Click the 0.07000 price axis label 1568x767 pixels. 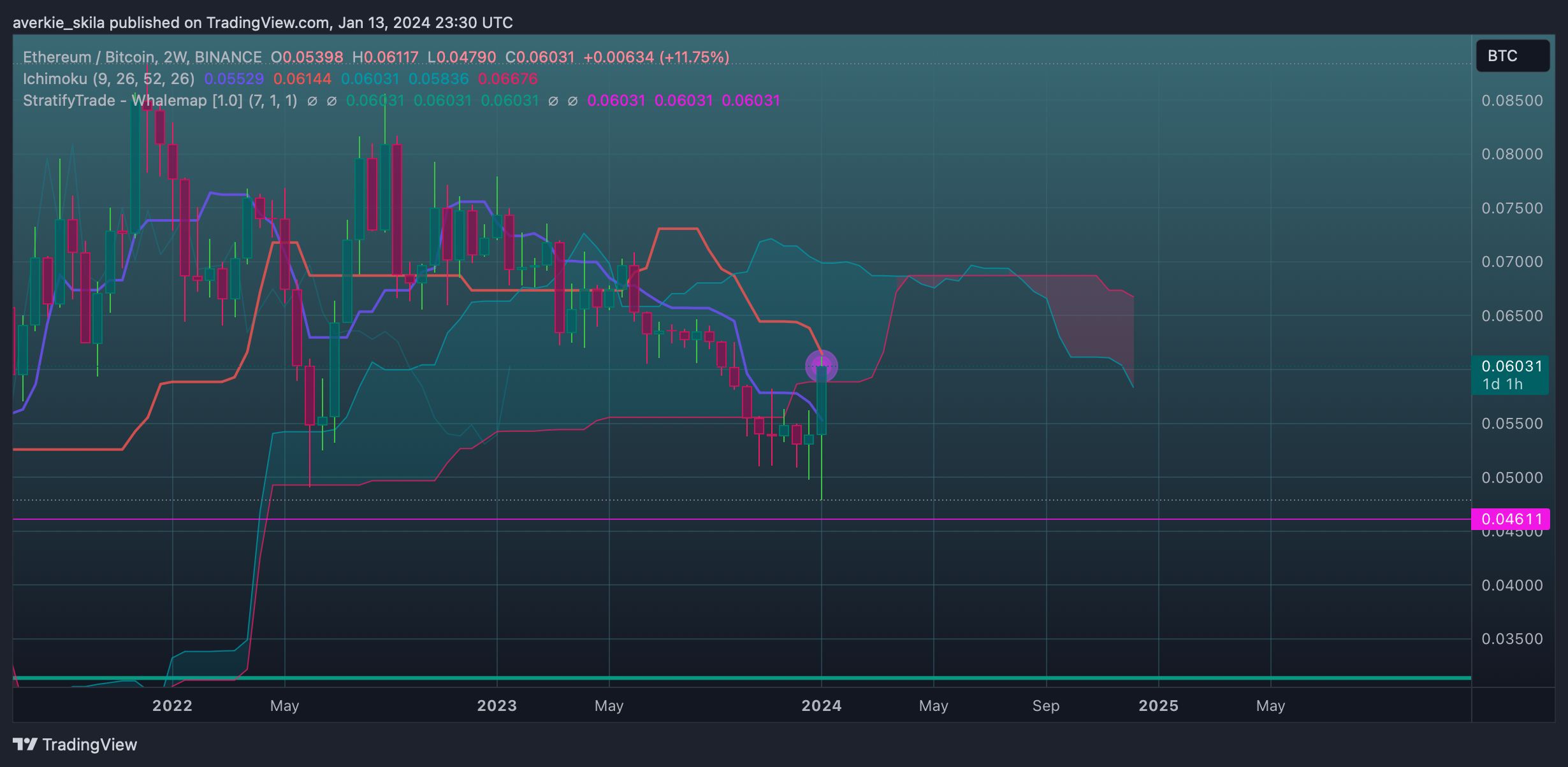(1512, 262)
